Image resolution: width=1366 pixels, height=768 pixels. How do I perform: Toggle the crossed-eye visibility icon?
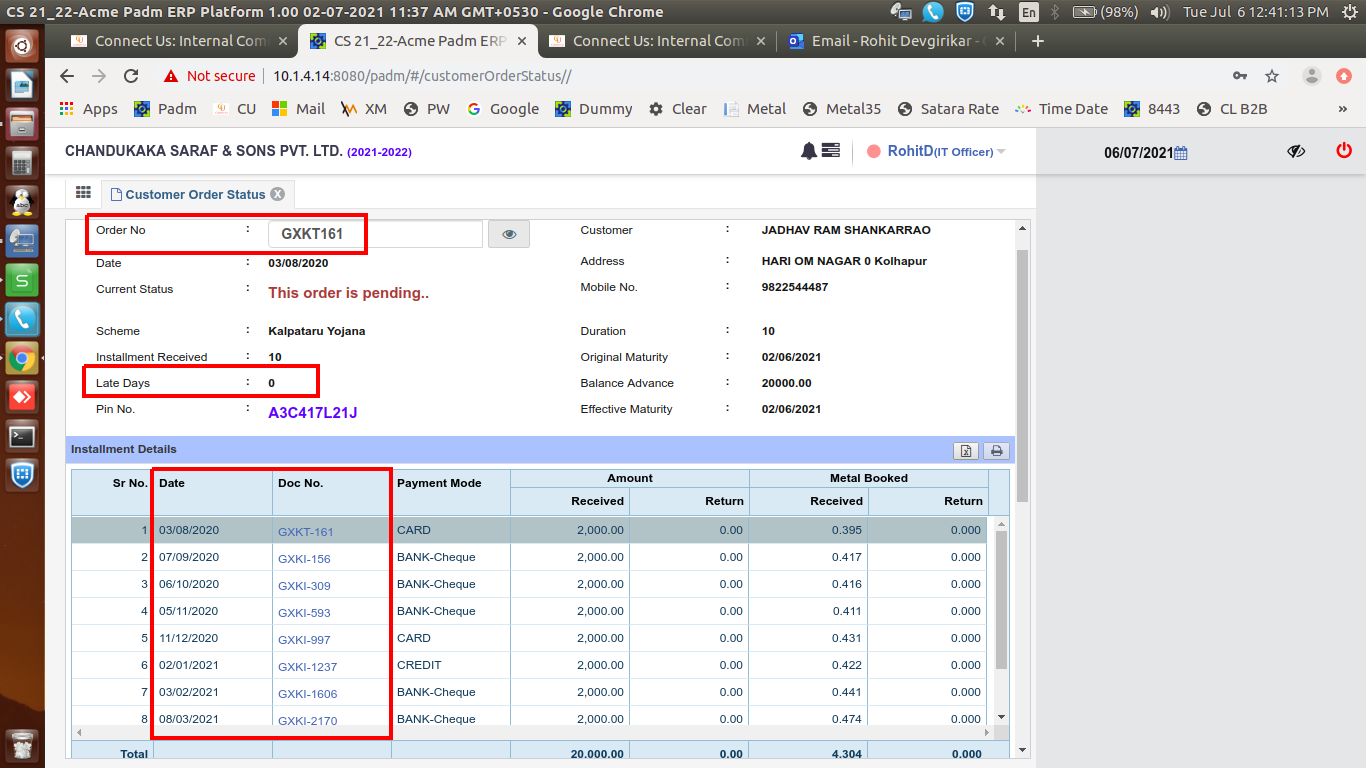(x=1296, y=151)
